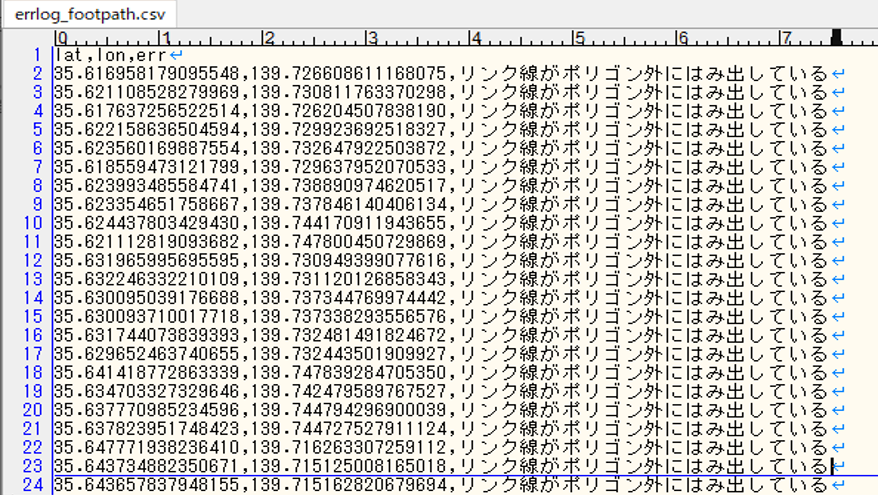
Task: Click ruler column marker 2
Action: coord(269,38)
